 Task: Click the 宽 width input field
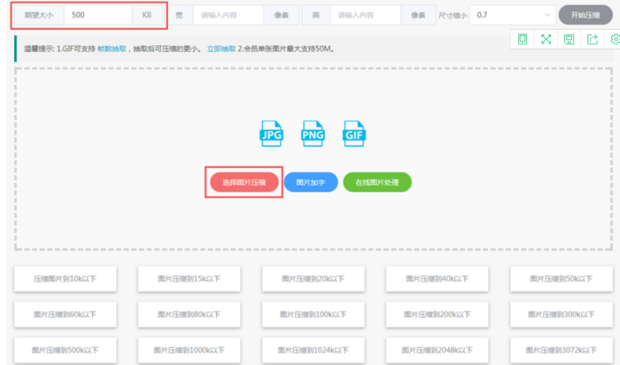coord(228,15)
